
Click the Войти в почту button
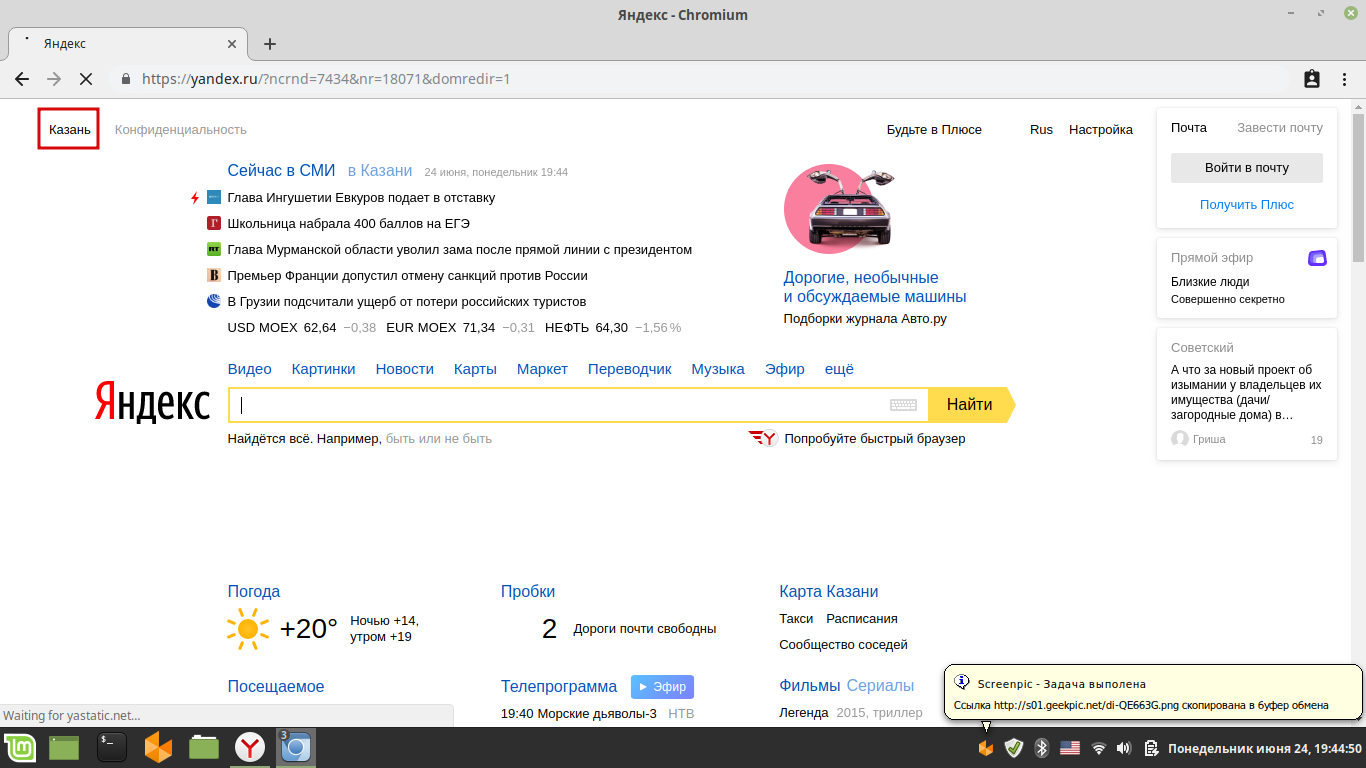click(1247, 168)
